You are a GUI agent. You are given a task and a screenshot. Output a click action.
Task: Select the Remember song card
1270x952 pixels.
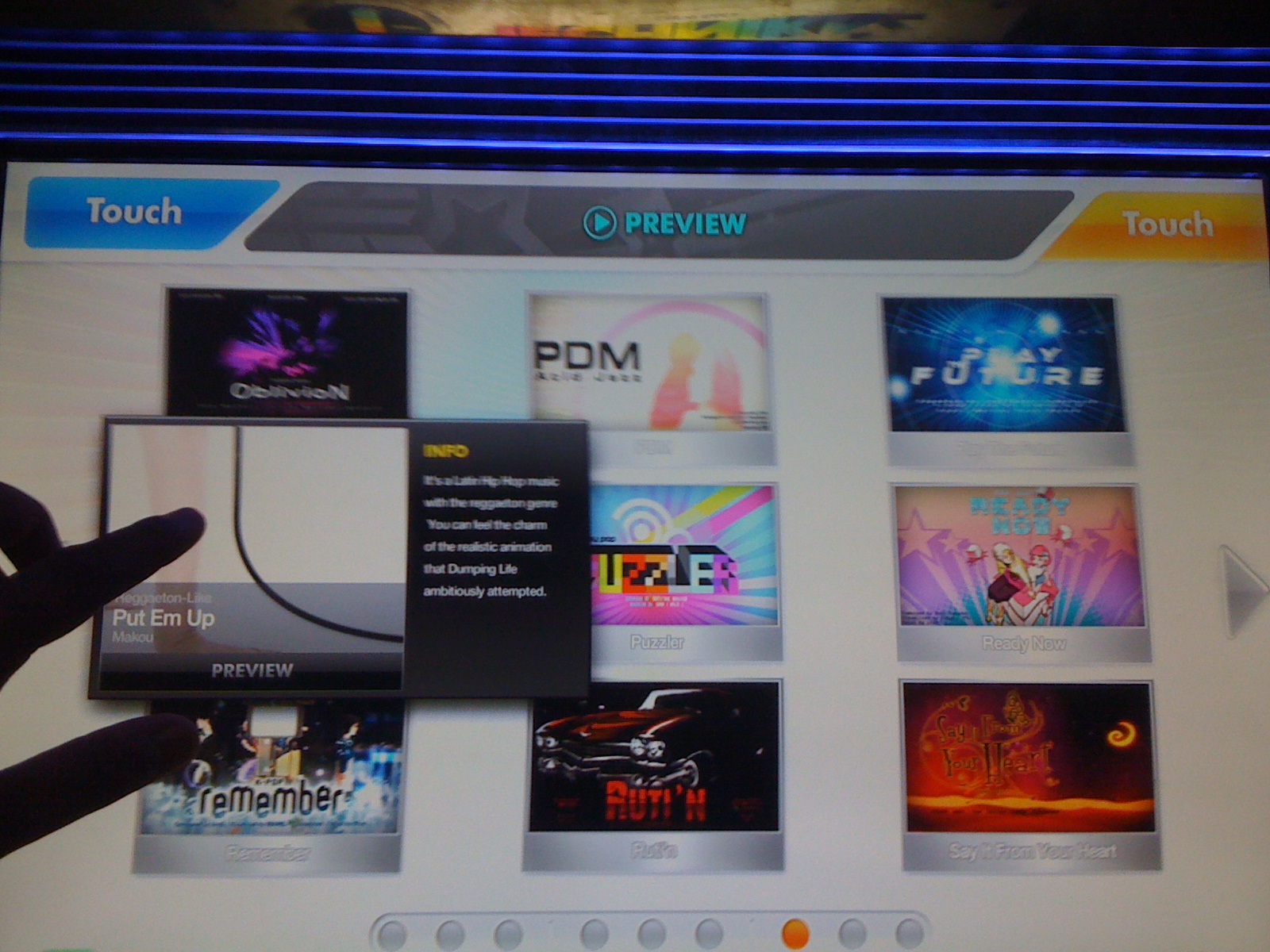pyautogui.click(x=268, y=785)
